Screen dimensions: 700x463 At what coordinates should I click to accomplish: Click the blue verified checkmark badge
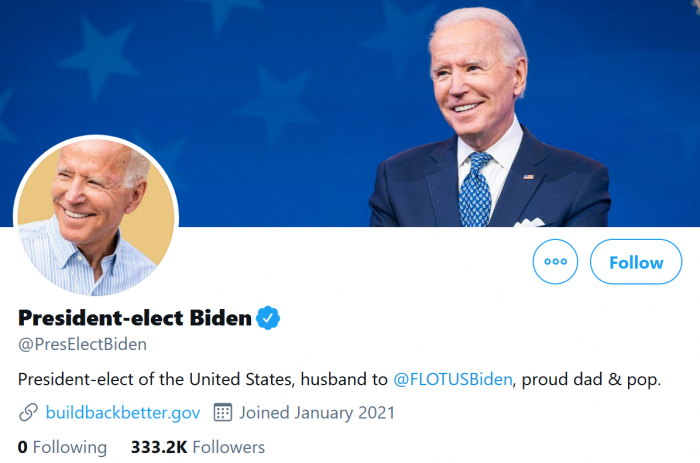(268, 319)
